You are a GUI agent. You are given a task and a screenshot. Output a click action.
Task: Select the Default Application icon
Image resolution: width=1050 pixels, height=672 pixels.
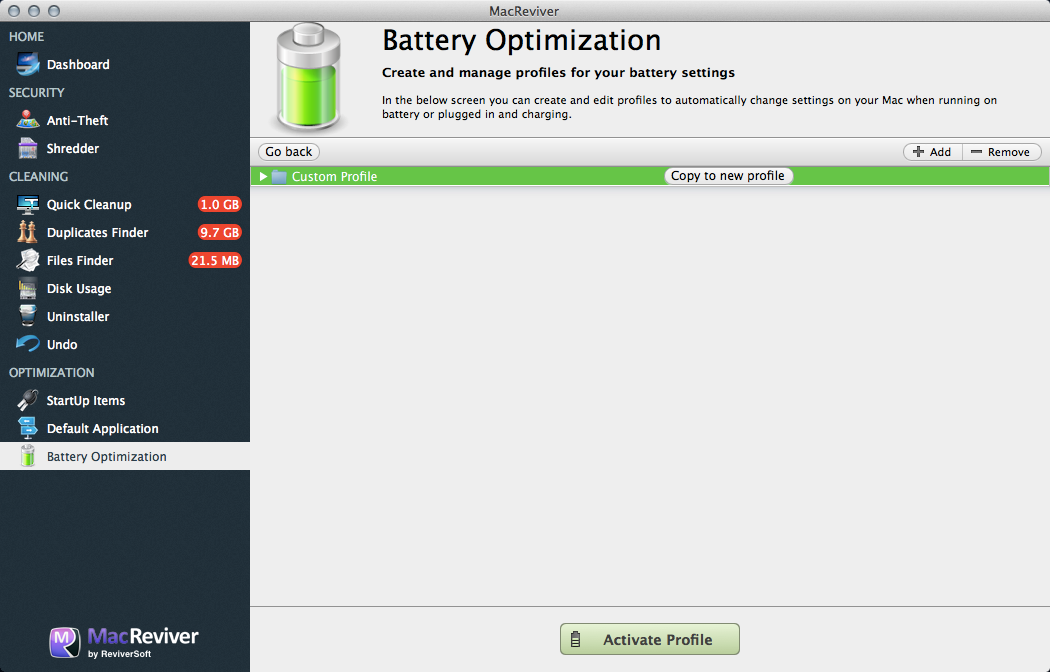point(27,428)
